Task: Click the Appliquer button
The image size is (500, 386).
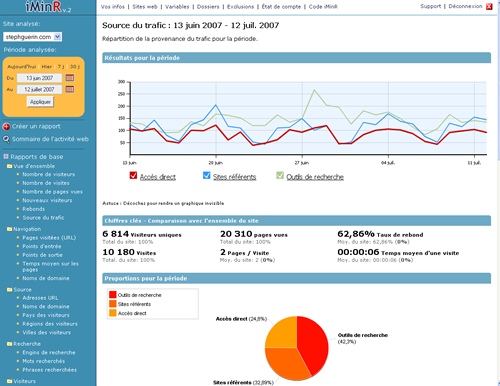Action: click(x=40, y=102)
